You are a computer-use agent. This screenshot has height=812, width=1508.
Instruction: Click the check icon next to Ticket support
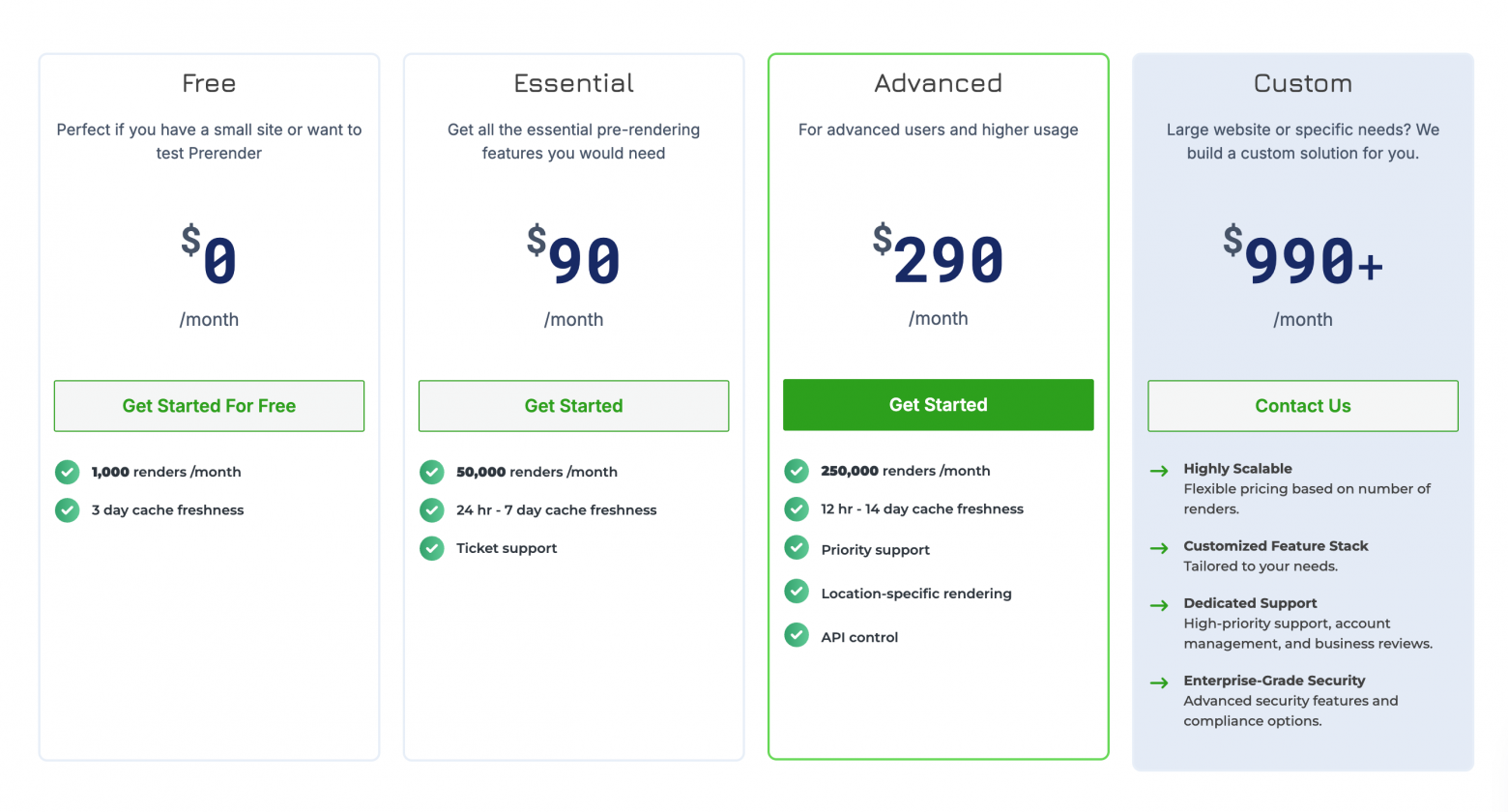432,548
